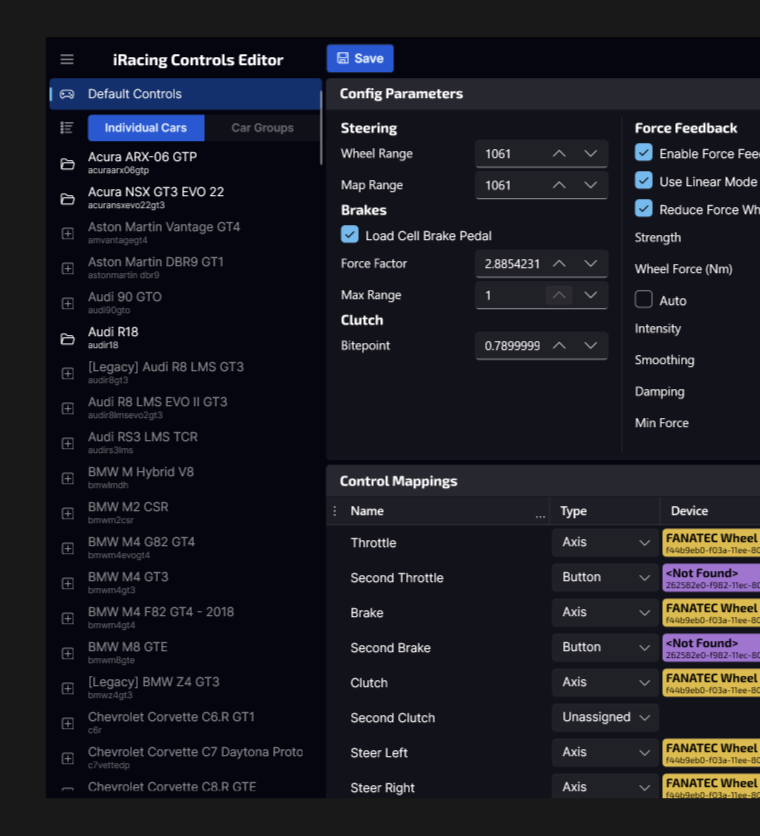Click folder icon for Acura ARX-06 GTP

click(x=67, y=164)
